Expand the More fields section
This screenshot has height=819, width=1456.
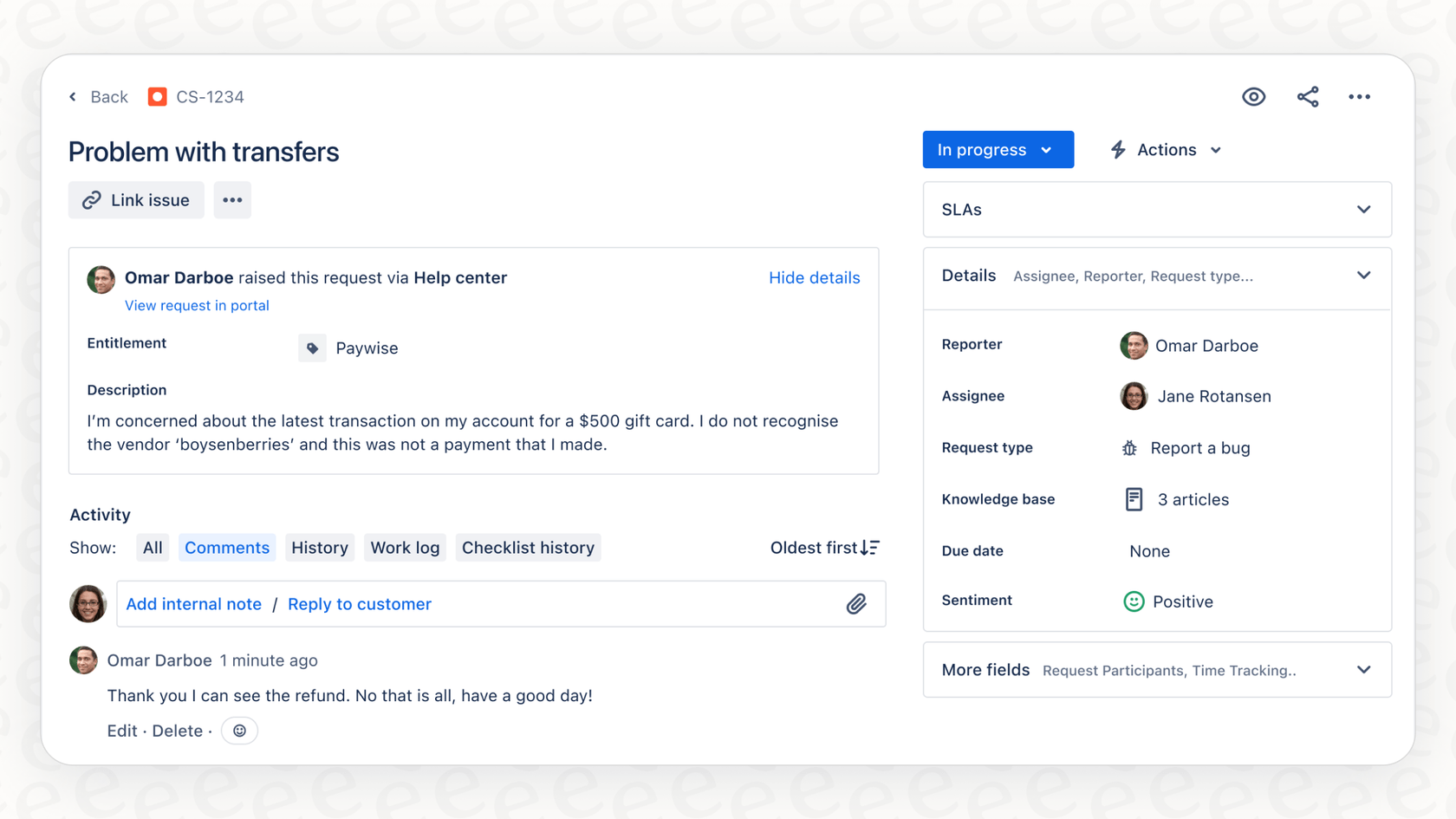[1363, 669]
